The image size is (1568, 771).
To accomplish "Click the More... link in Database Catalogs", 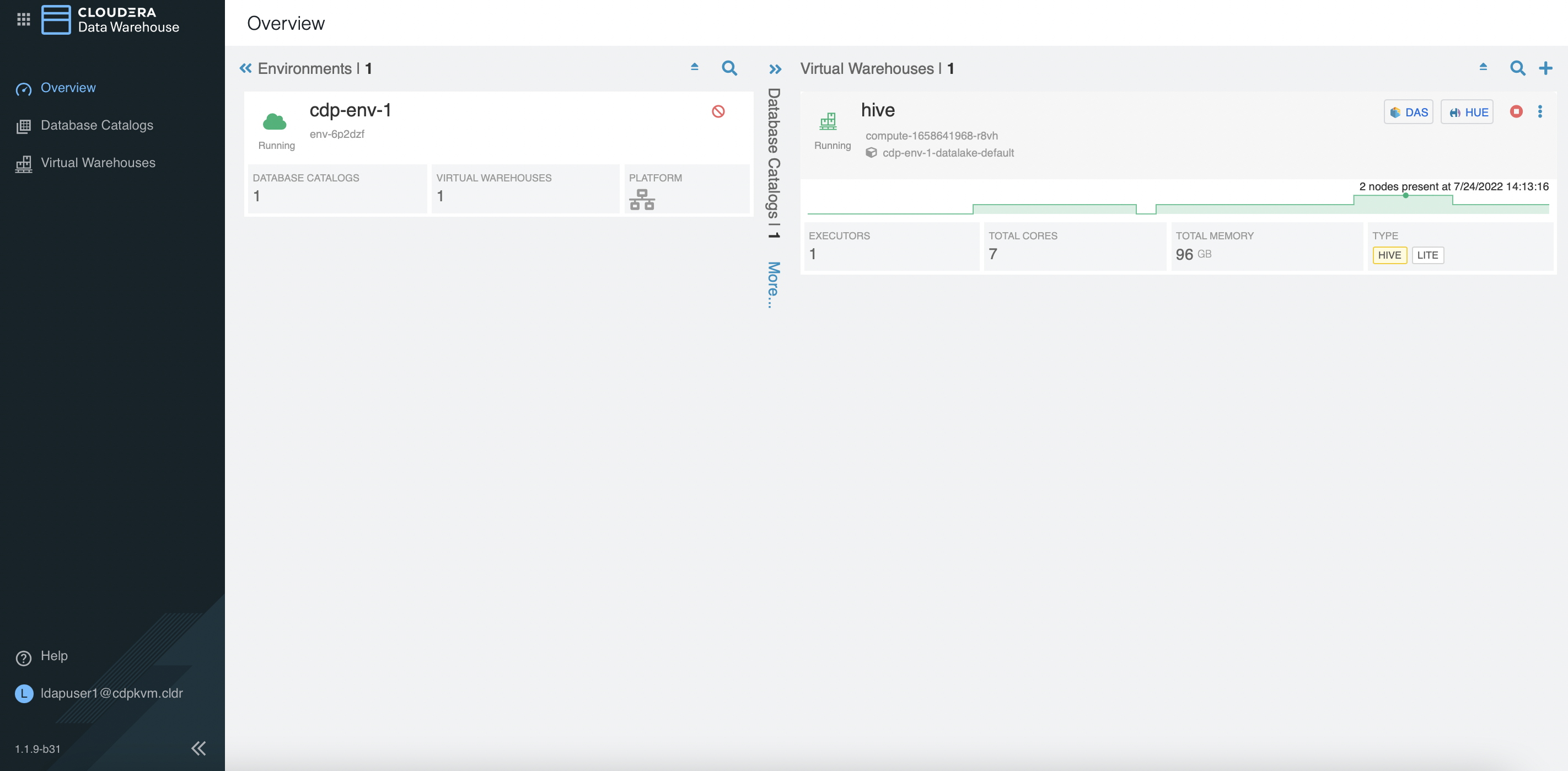I will [773, 285].
